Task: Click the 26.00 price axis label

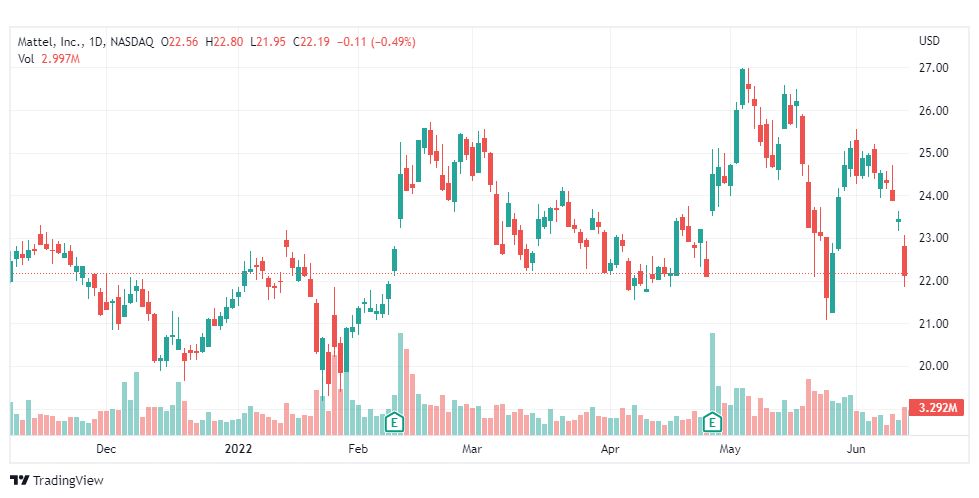Action: [x=933, y=110]
